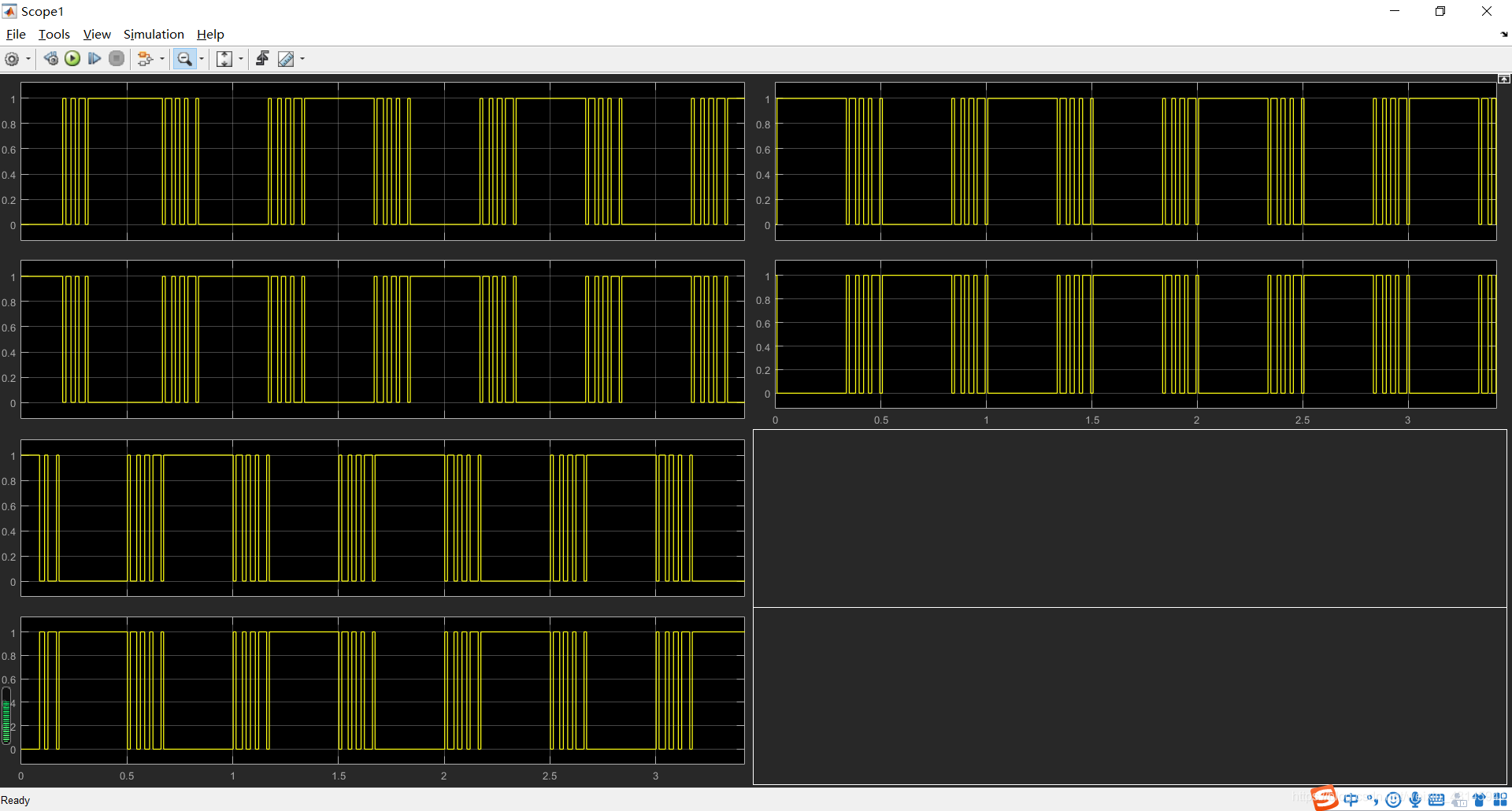This screenshot has height=811, width=1512.
Task: Expand the axes scaling dropdown arrow
Action: 241,59
